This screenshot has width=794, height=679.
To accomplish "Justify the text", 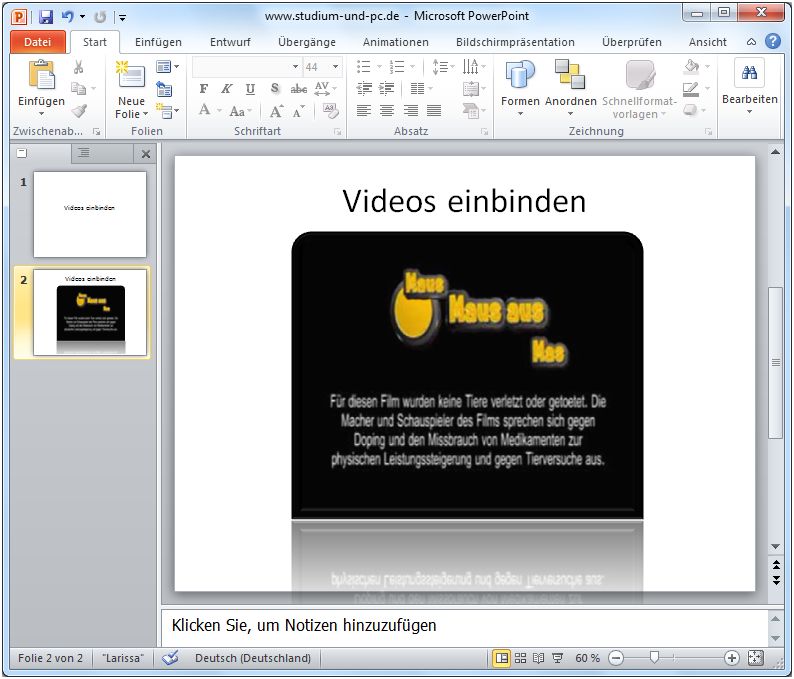I will (434, 110).
